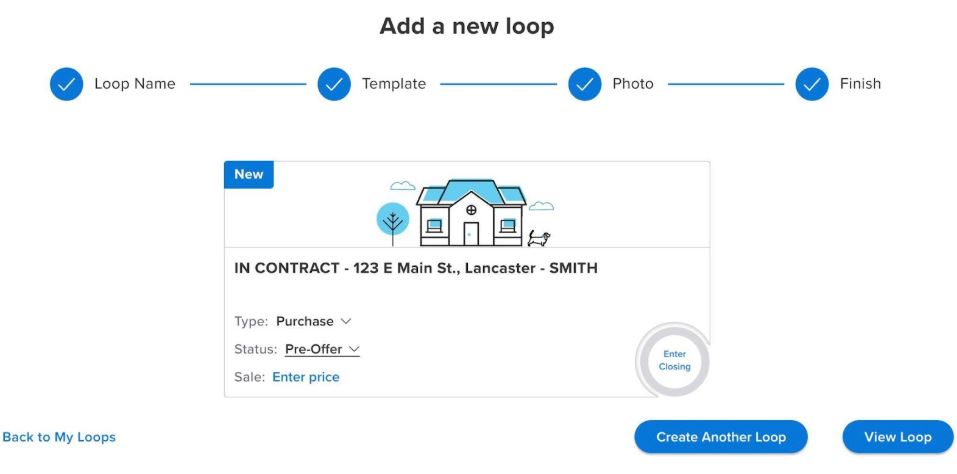Viewport: 957px width, 474px height.
Task: Click the tree icon left of house
Action: coord(392,222)
